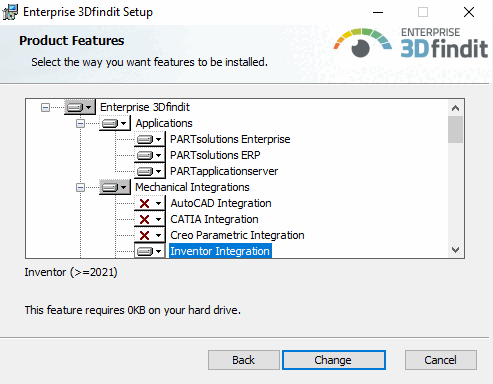The image size is (493, 384).
Task: Click red X icon for AutoCAD Integration
Action: tap(144, 203)
